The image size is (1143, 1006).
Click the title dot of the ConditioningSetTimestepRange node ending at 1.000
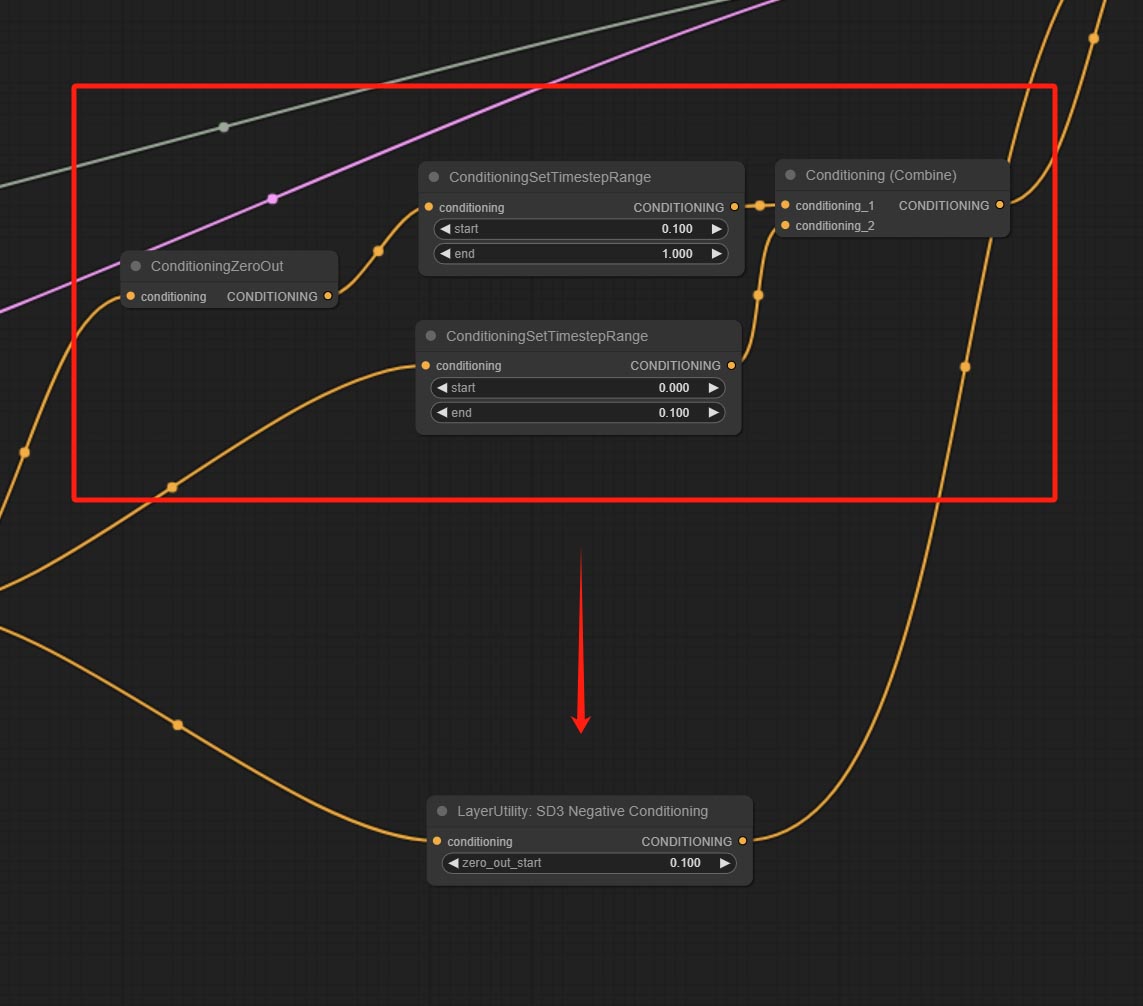tap(434, 177)
